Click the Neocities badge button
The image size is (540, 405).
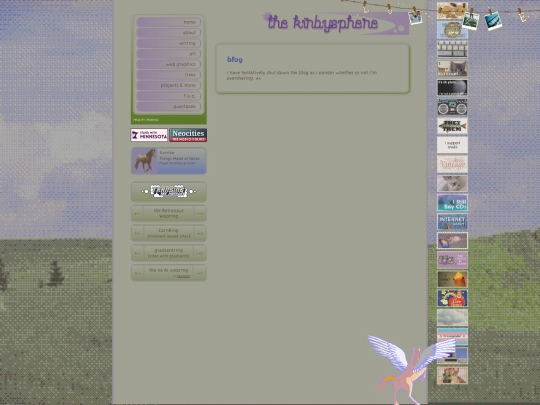tap(188, 135)
